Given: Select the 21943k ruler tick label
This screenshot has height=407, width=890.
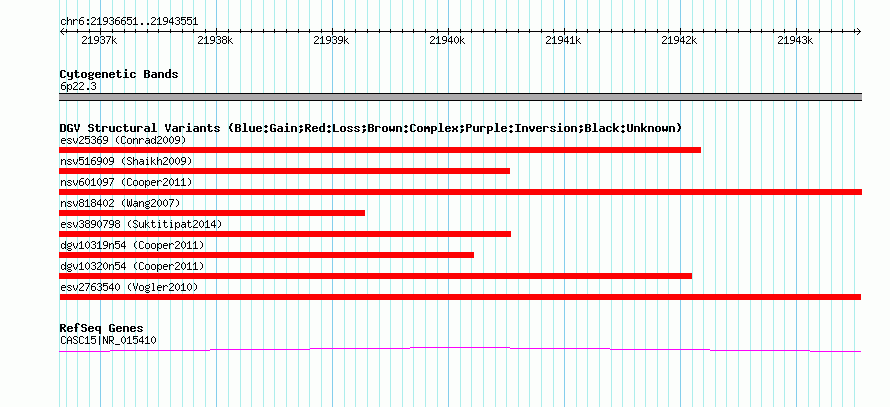Looking at the screenshot, I should 795,40.
